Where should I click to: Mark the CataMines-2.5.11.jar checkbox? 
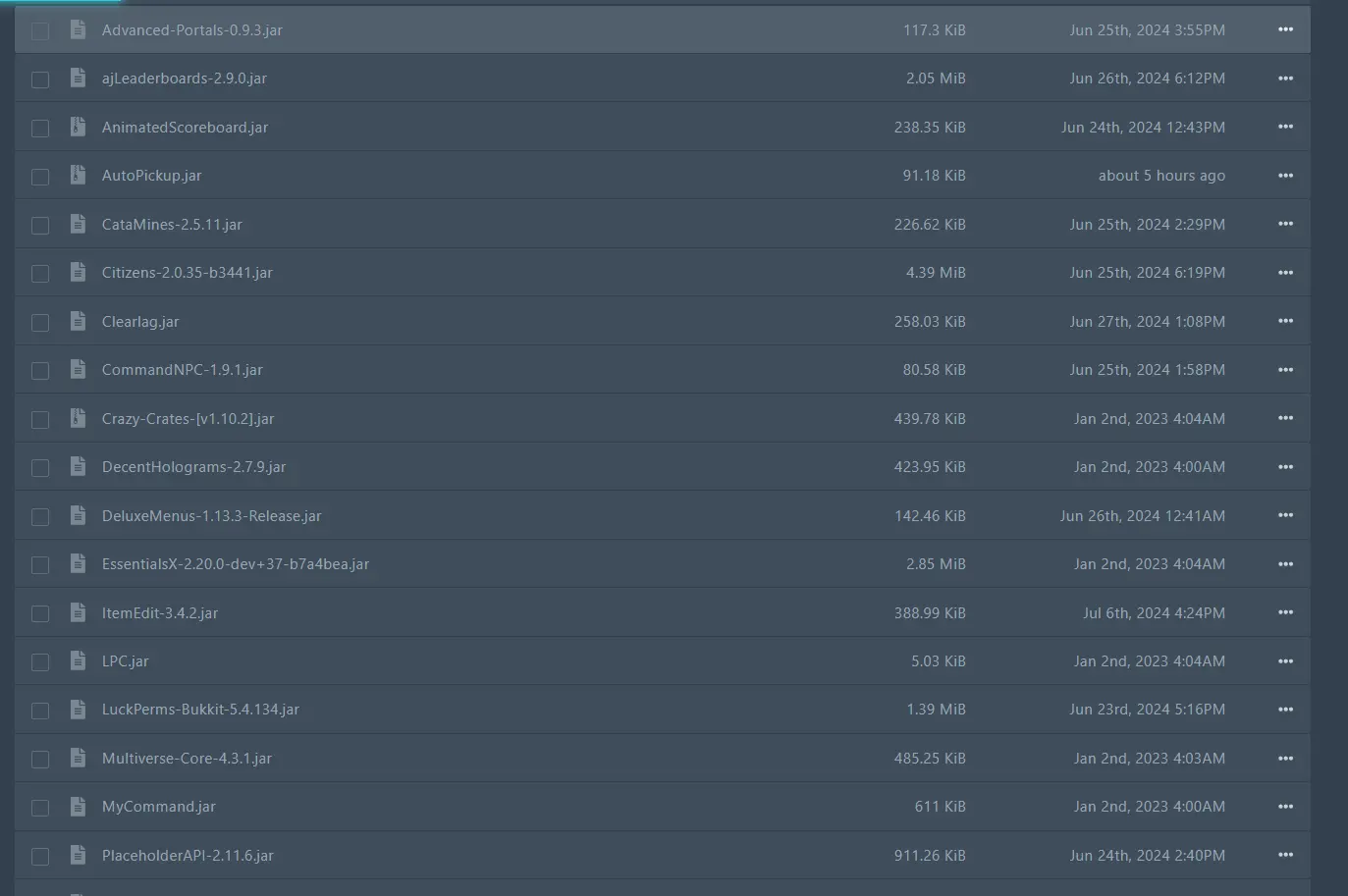coord(40,226)
